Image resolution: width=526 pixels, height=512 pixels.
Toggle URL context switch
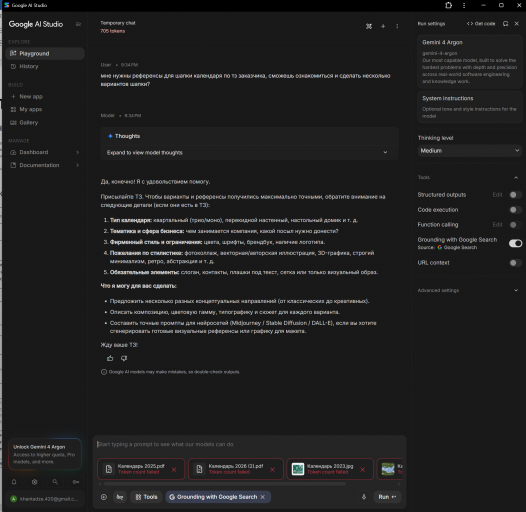pos(515,263)
